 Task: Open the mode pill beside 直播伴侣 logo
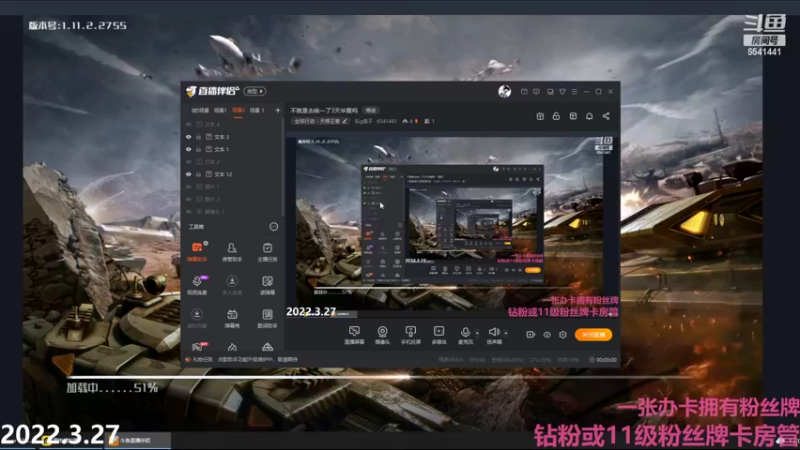(255, 91)
